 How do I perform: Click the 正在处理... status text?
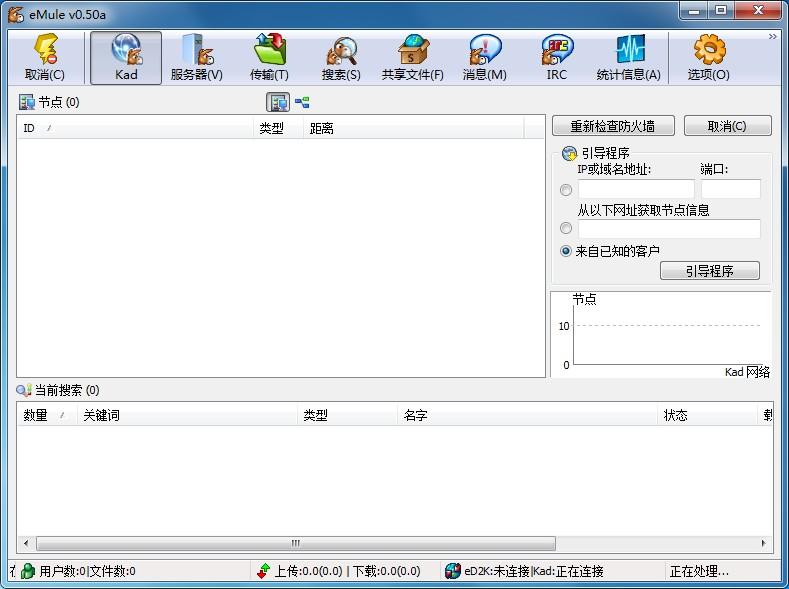coord(699,571)
